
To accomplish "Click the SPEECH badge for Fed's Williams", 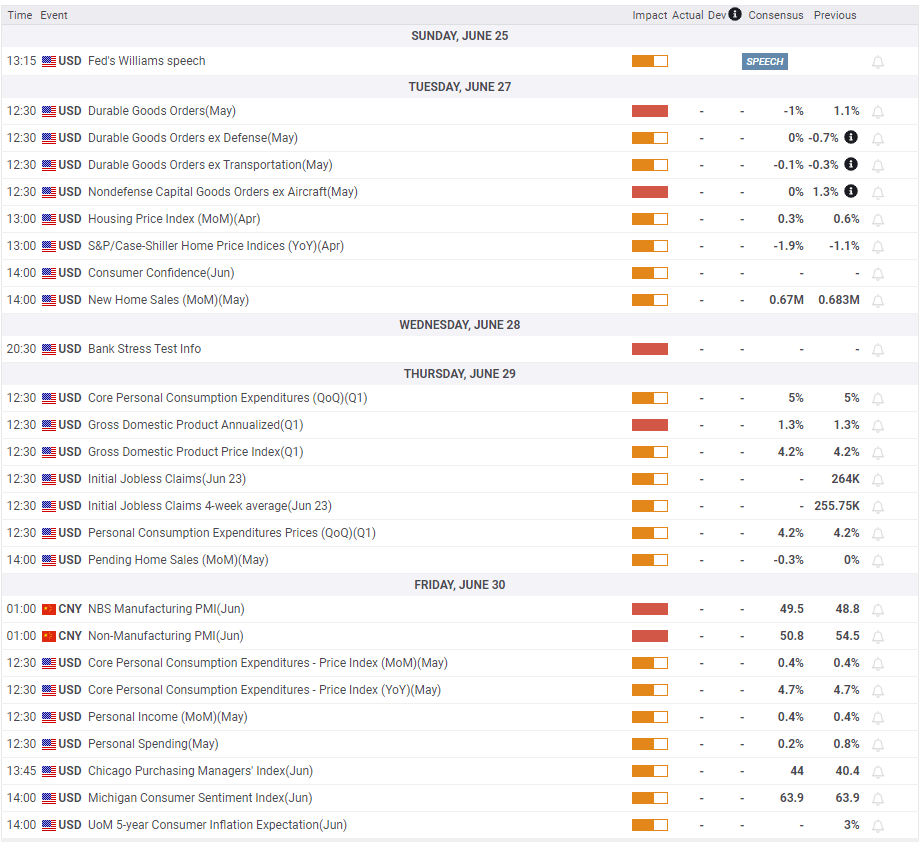I will tap(764, 62).
